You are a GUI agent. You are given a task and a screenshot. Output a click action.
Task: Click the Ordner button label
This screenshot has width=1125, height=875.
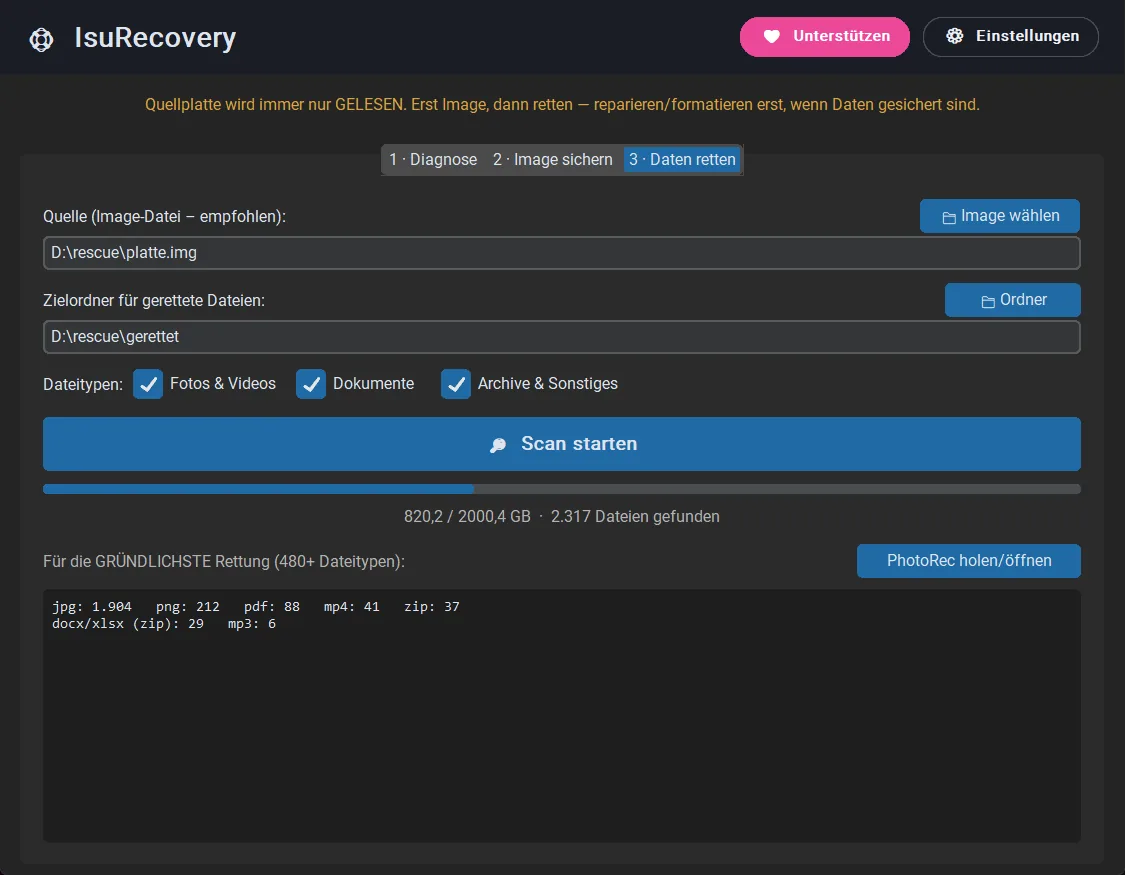(x=1023, y=300)
